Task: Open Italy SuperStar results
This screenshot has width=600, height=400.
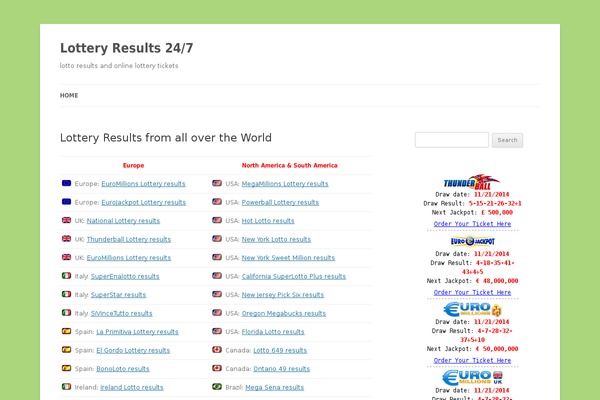Action: click(118, 295)
